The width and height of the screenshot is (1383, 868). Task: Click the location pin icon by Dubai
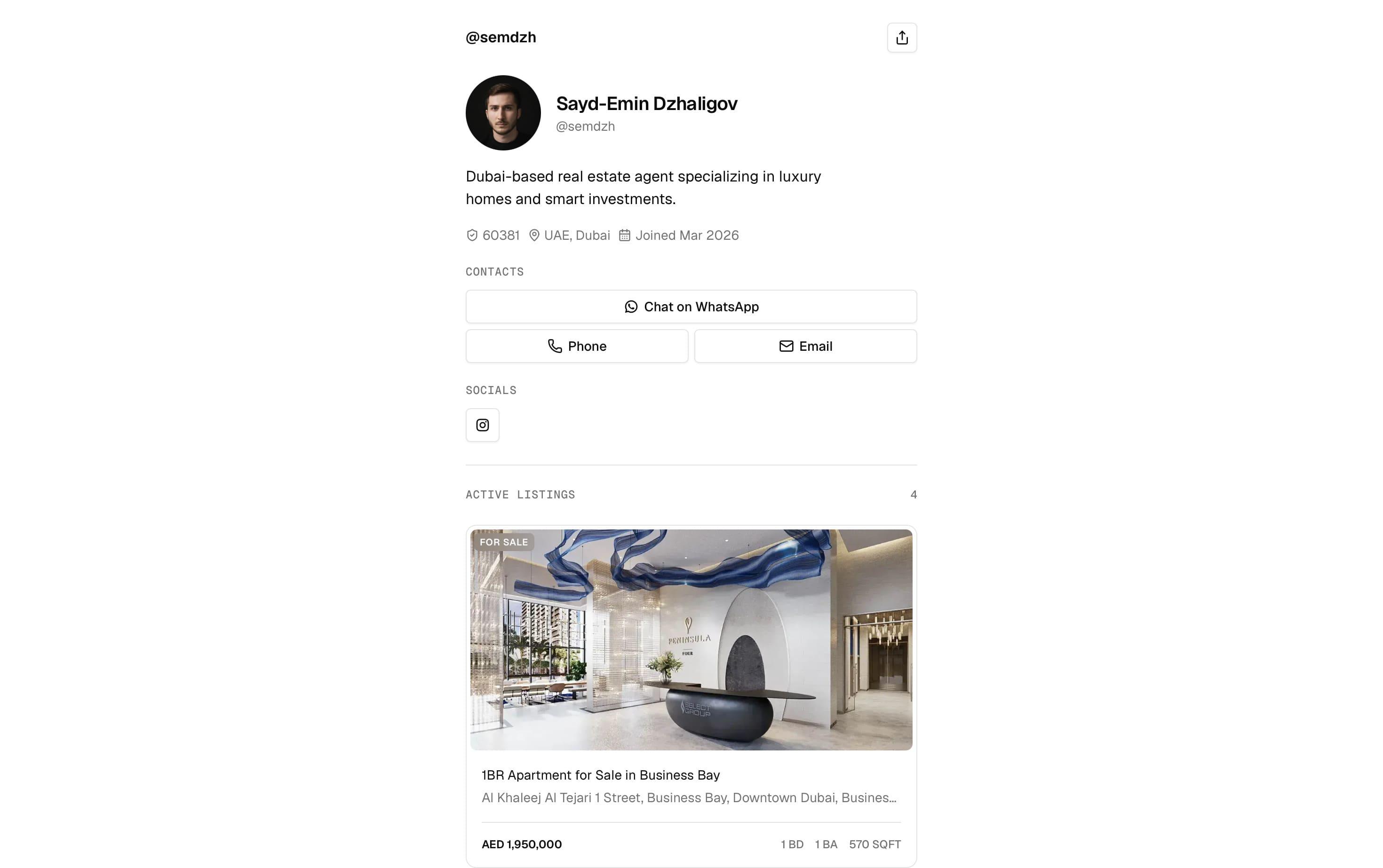coord(534,236)
